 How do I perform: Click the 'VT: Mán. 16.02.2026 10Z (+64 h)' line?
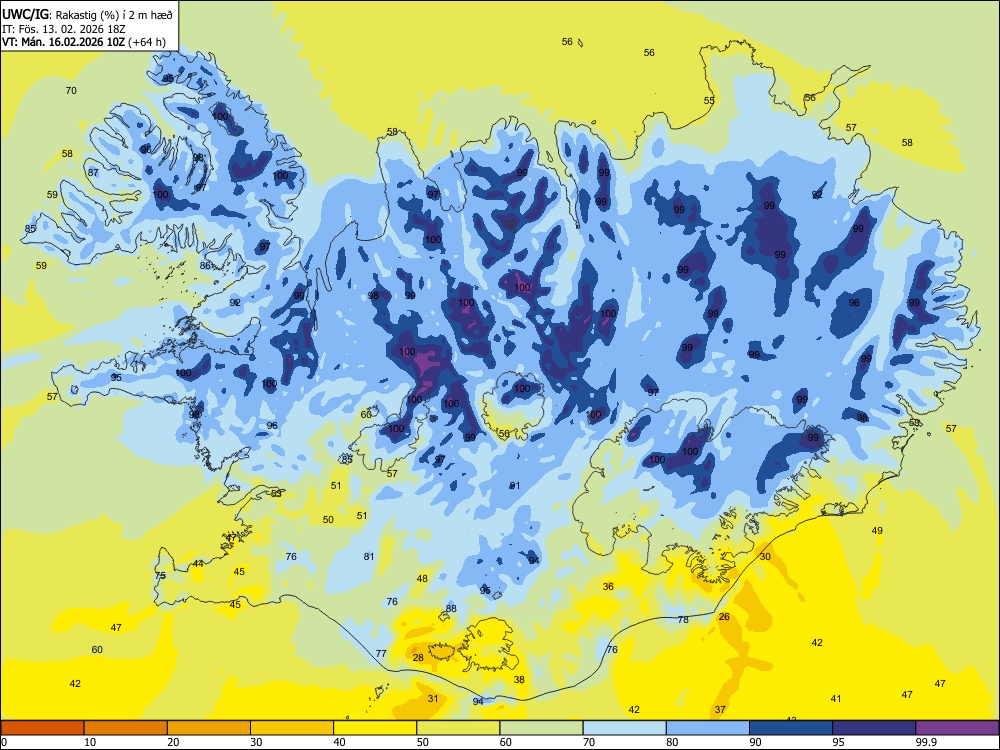point(84,42)
